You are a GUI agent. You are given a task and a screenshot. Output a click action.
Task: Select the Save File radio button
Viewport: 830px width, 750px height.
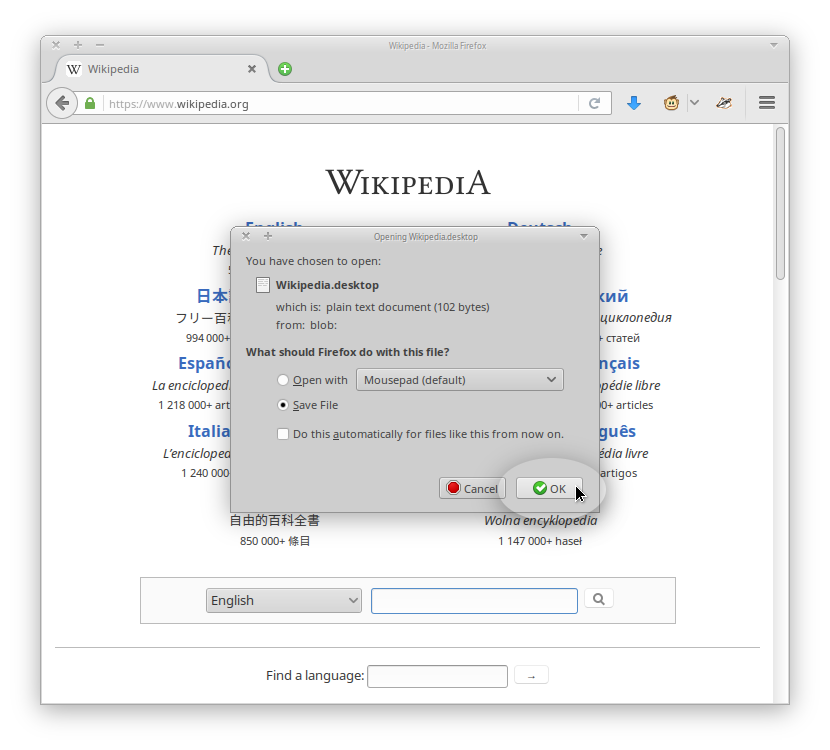[283, 405]
